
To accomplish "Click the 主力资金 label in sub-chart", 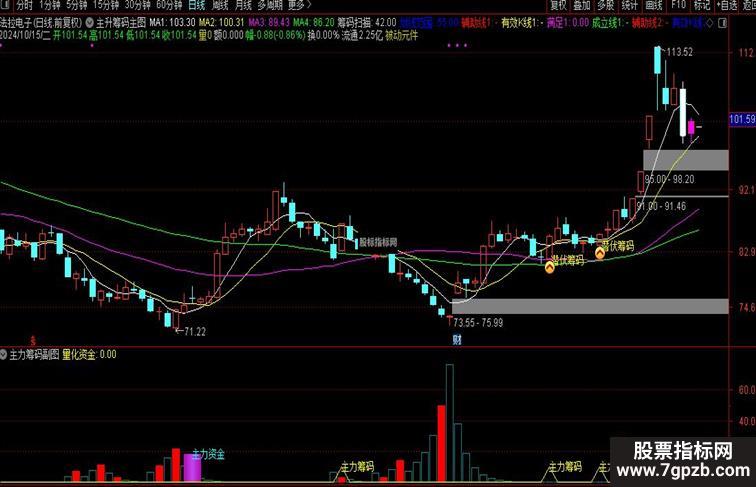I will coord(208,454).
